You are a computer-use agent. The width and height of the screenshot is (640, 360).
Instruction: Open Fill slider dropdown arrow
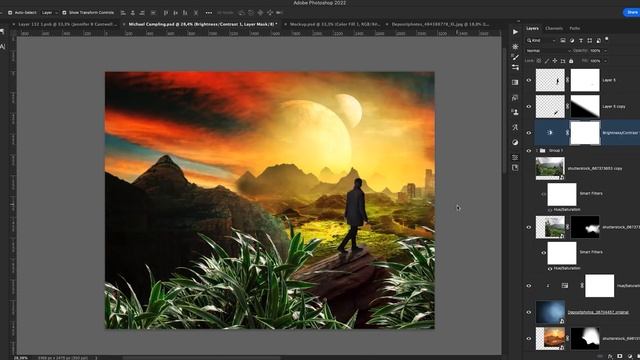pos(605,61)
